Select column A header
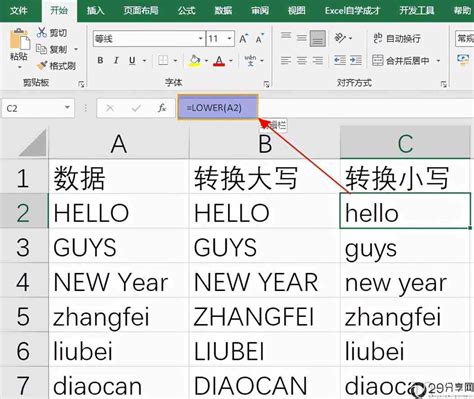Viewport: 474px width, 399px height. point(119,144)
